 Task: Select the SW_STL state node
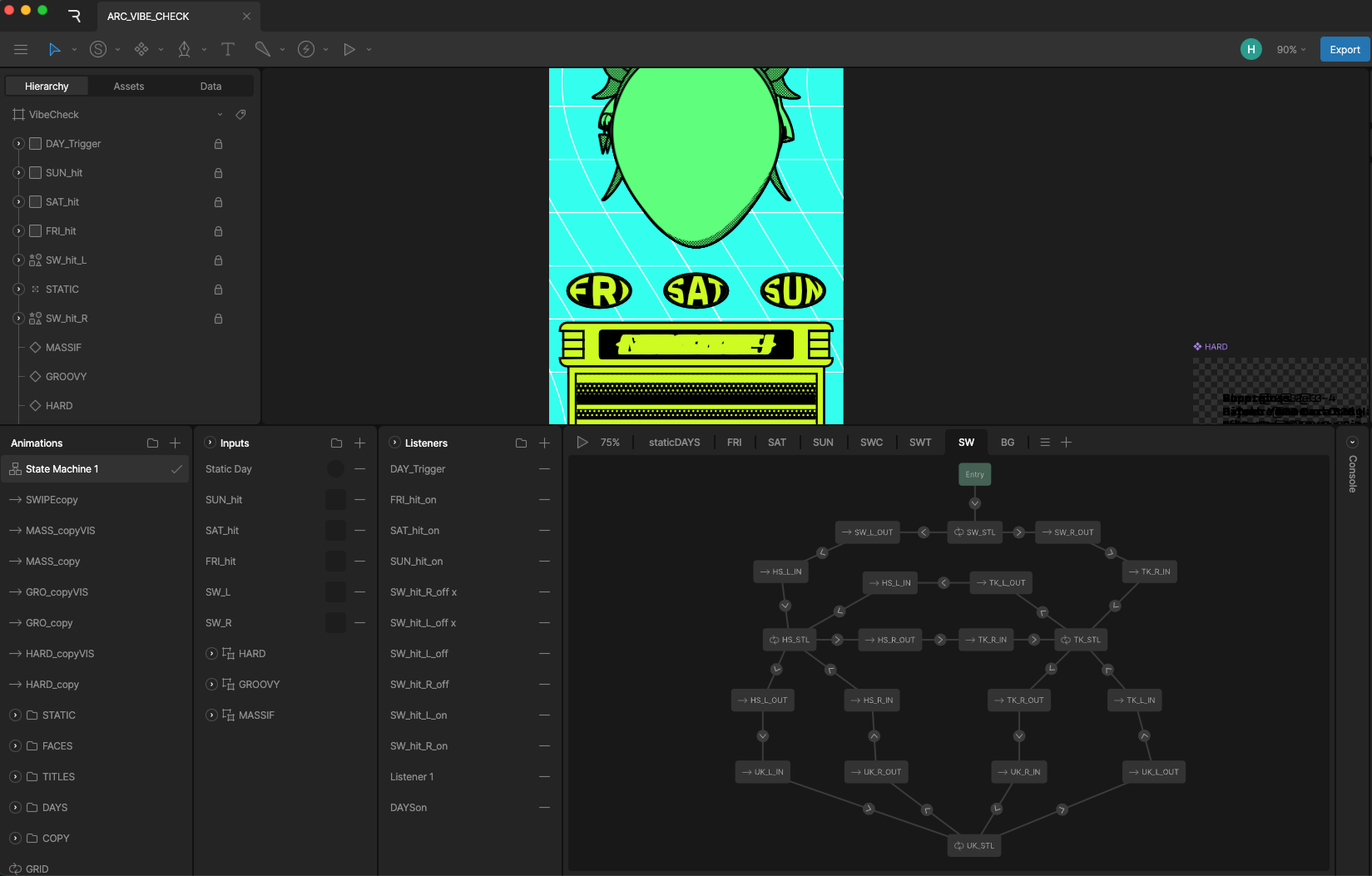(x=974, y=532)
